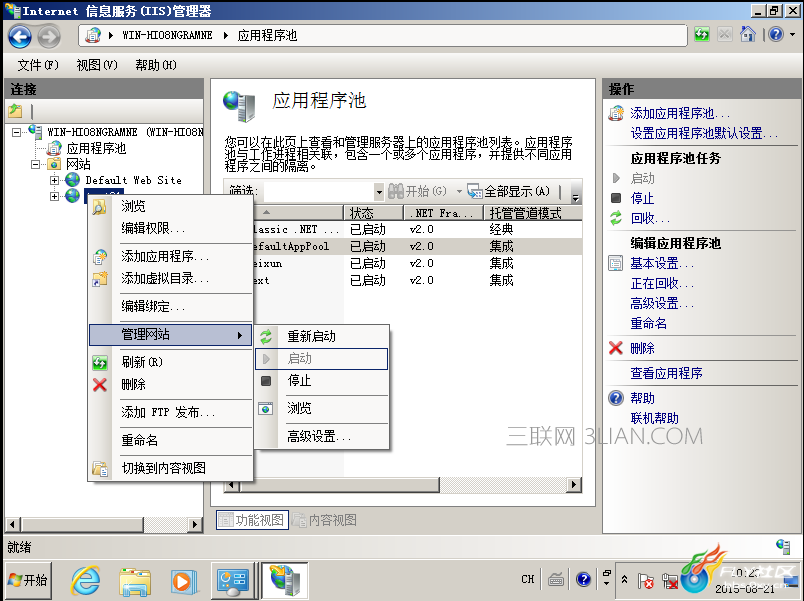This screenshot has height=601, width=804.
Task: Collapse the server root tree node
Action: coord(16,132)
